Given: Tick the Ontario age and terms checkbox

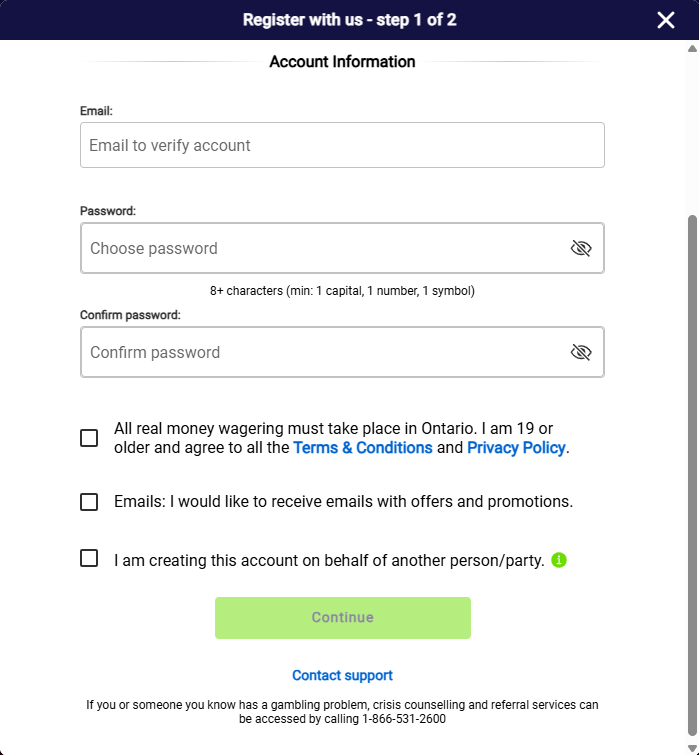Looking at the screenshot, I should click(x=89, y=438).
